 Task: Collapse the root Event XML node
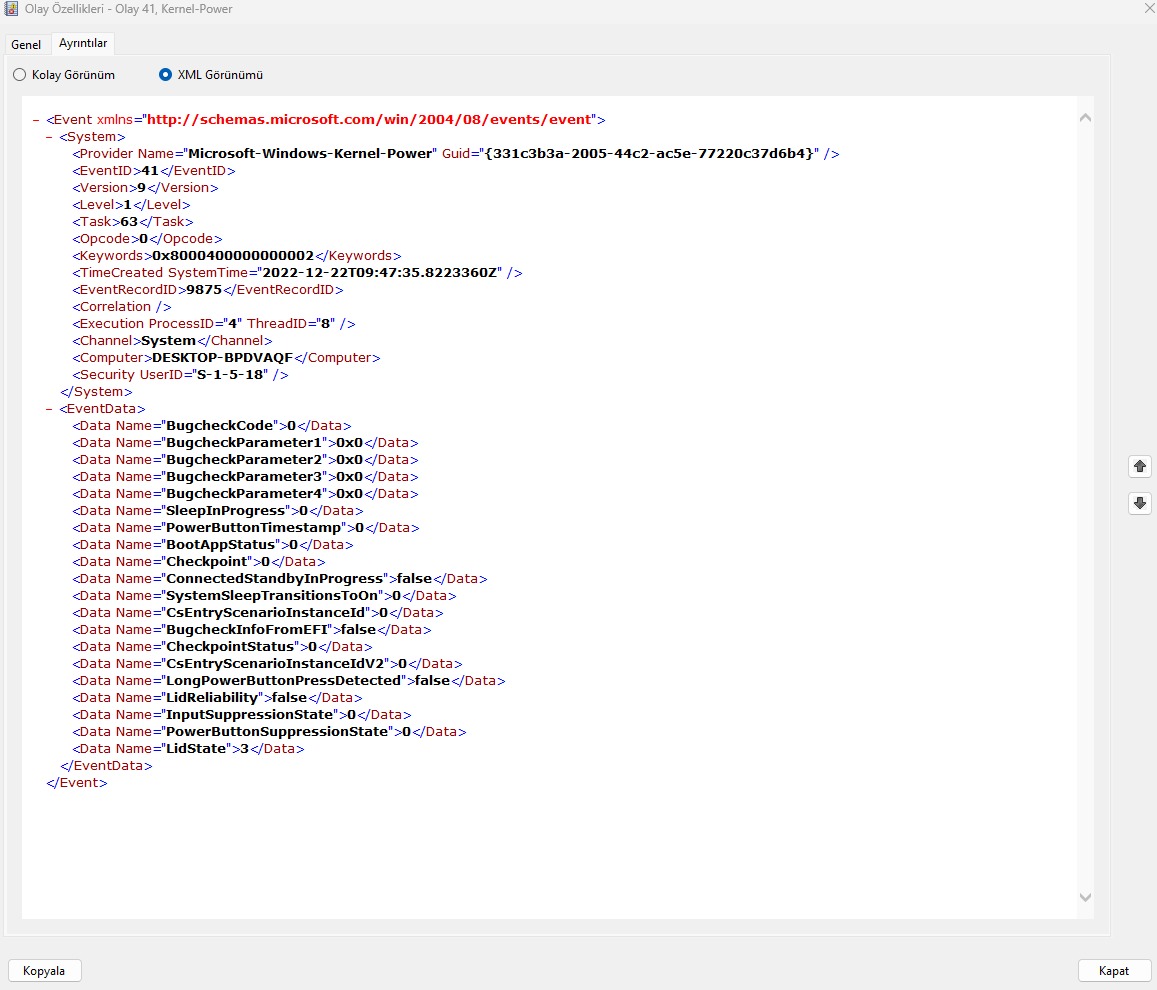(36, 120)
